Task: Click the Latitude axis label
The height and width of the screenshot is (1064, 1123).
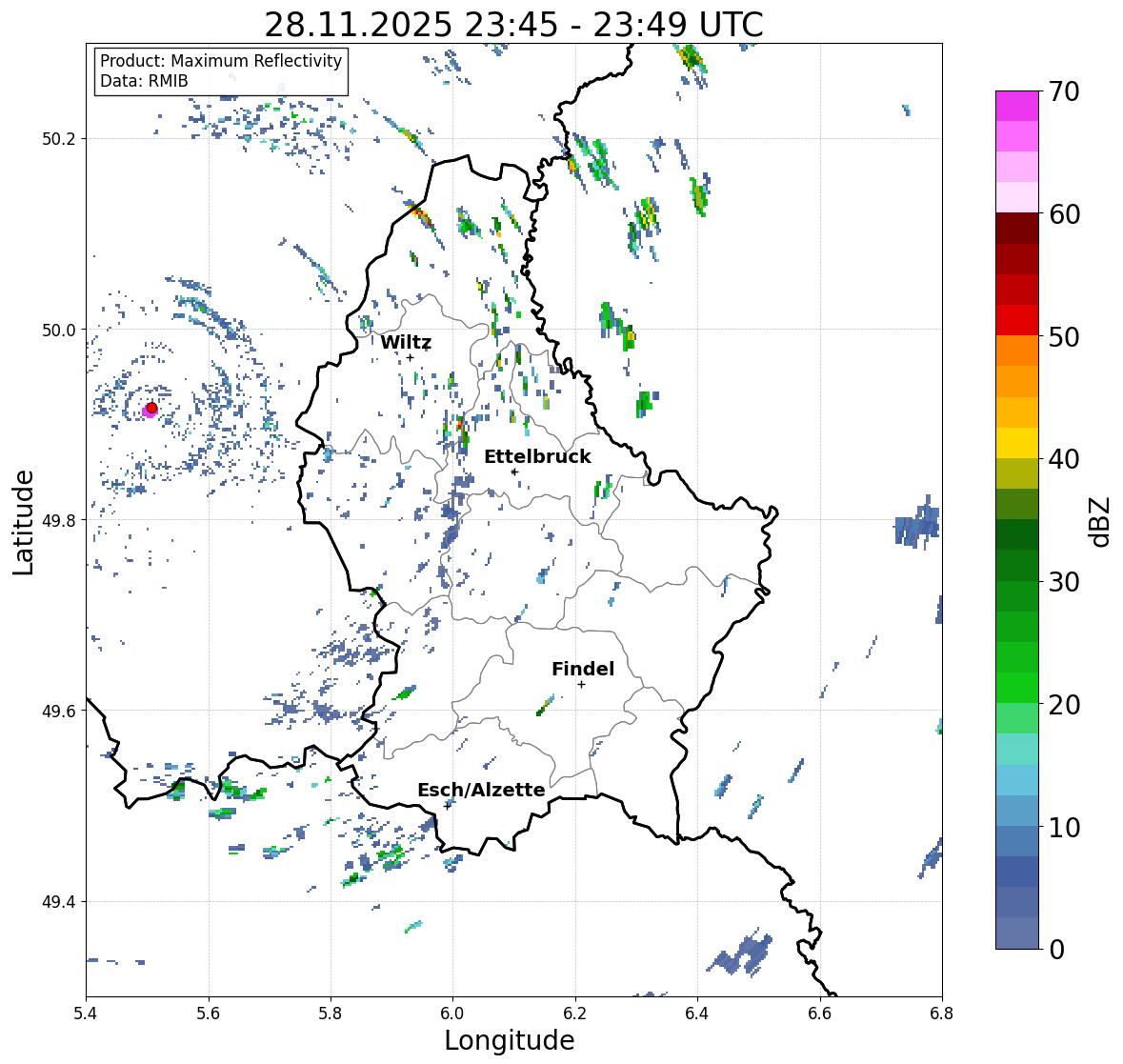Action: tap(23, 522)
